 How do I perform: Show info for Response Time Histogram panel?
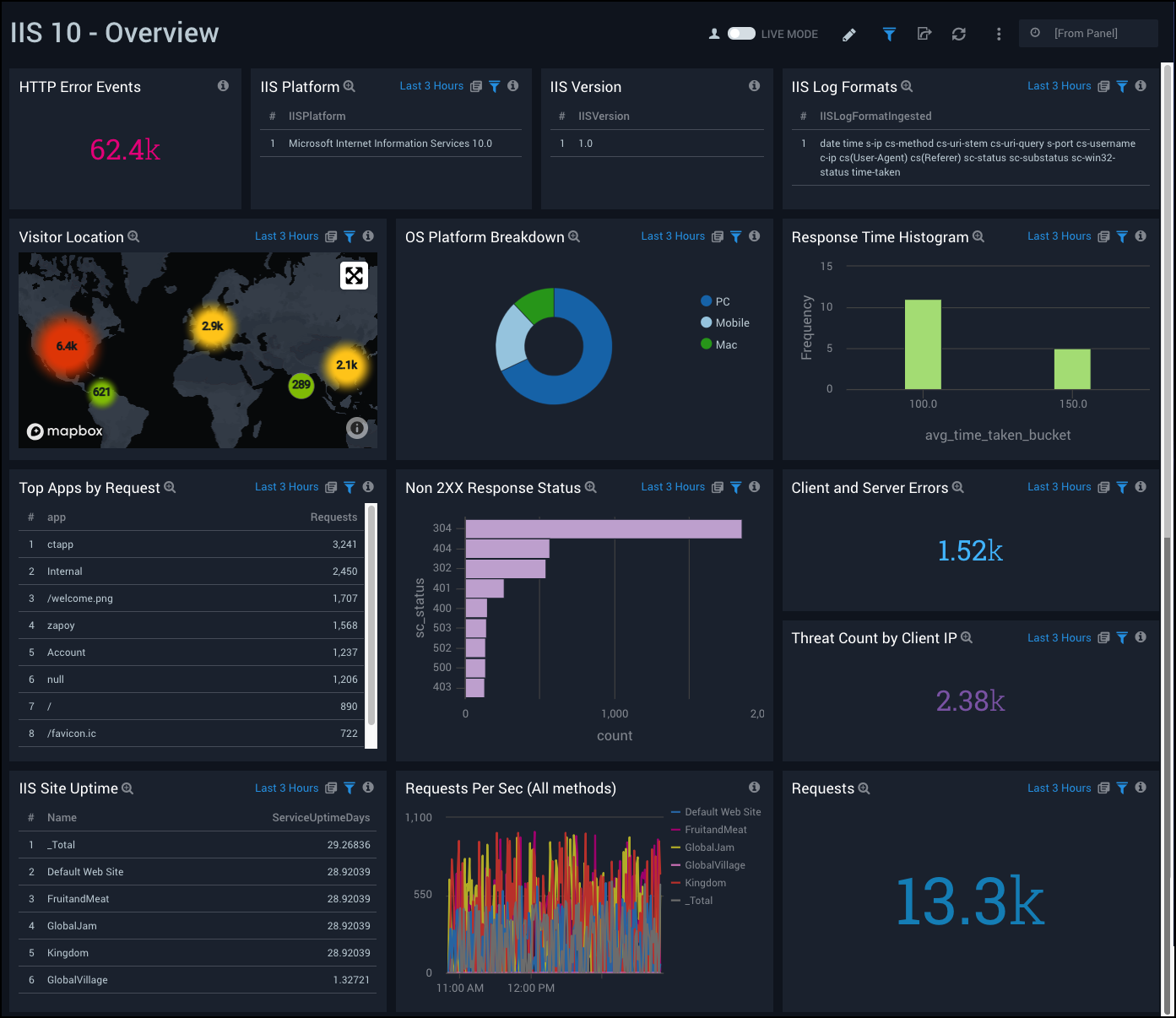point(1141,236)
